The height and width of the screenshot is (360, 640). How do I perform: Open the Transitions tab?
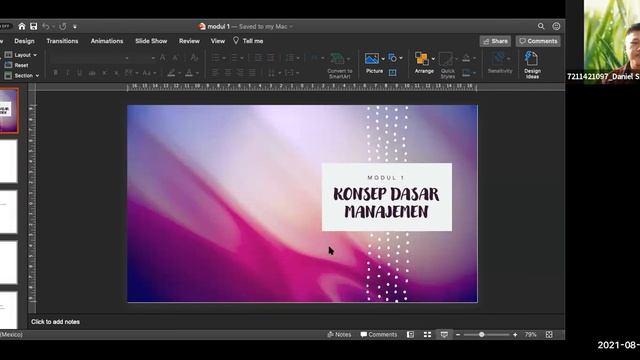pos(62,41)
